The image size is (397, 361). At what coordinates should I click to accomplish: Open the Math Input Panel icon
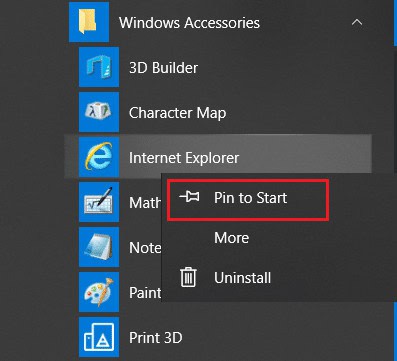[x=99, y=202]
